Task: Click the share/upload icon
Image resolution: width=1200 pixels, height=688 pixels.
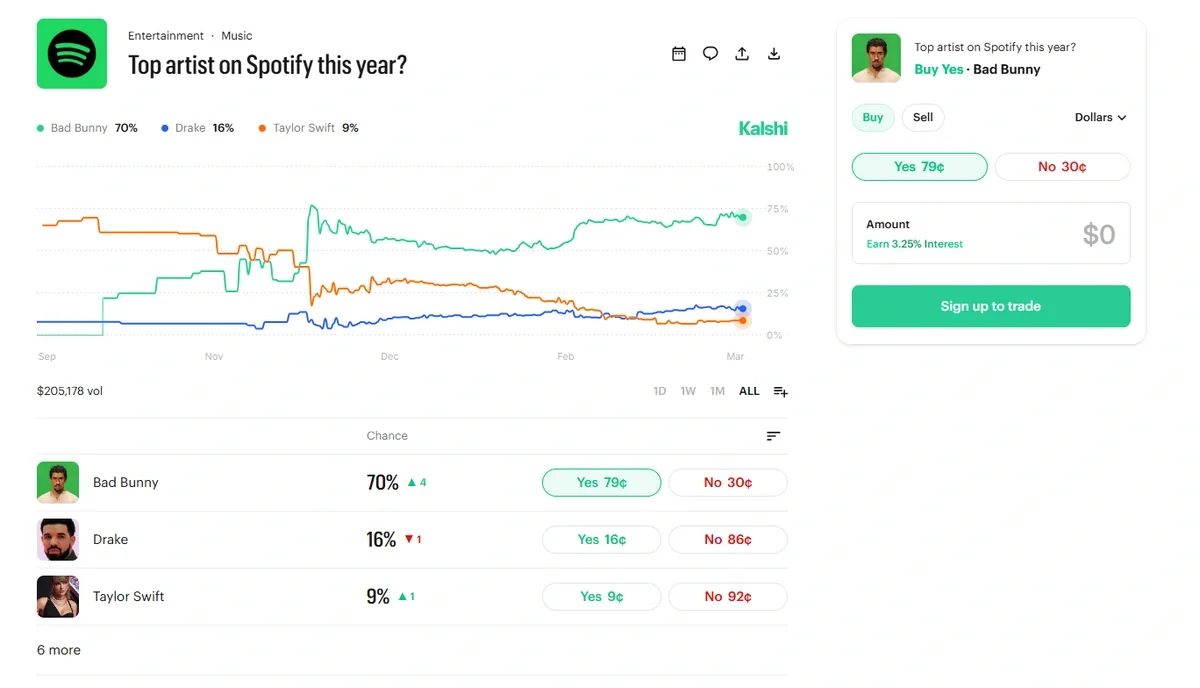Action: tap(741, 53)
